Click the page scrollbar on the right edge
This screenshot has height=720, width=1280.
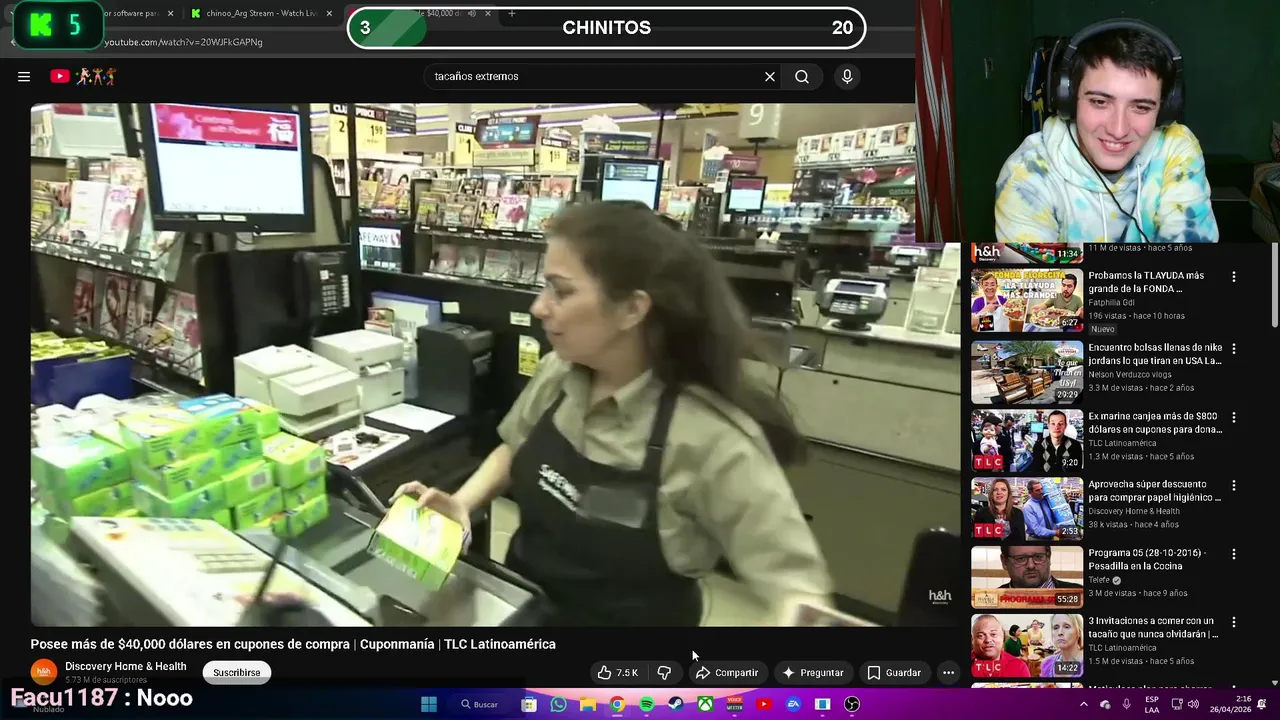pos(1275,285)
